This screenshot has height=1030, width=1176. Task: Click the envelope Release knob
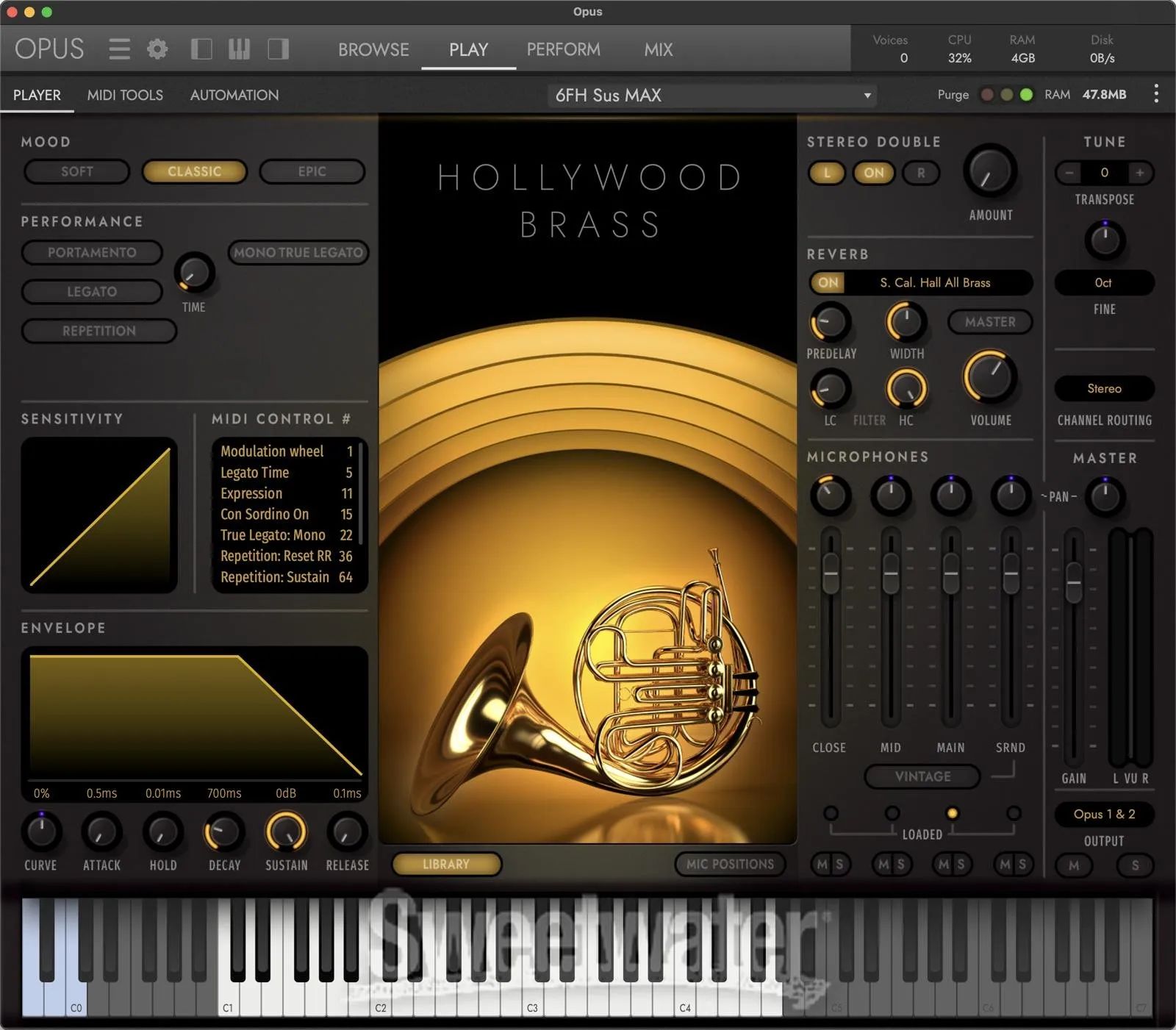(x=346, y=831)
